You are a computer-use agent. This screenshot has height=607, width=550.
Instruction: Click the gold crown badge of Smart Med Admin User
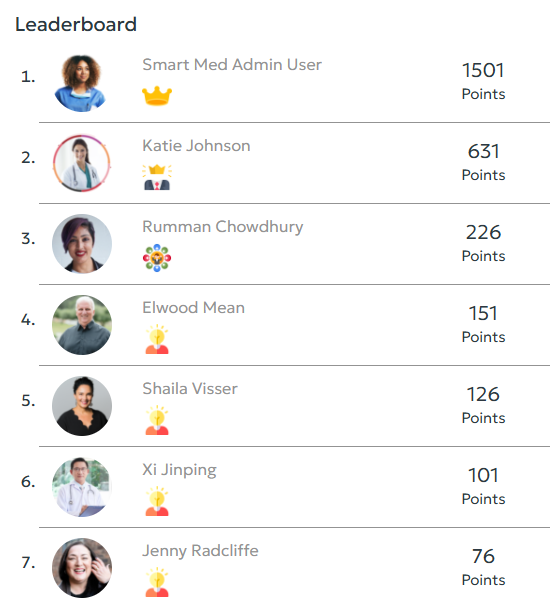tap(157, 96)
